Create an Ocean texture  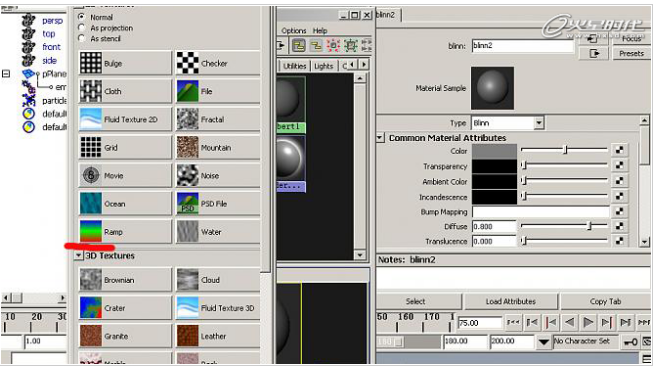(x=125, y=204)
